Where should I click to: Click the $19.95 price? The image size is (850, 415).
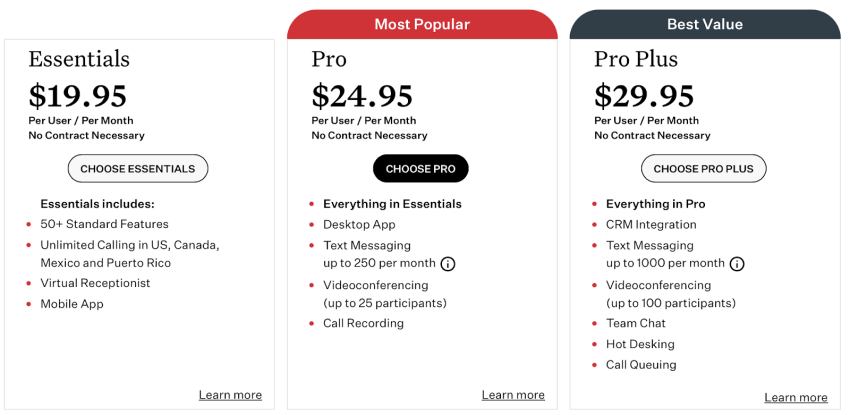(x=78, y=96)
